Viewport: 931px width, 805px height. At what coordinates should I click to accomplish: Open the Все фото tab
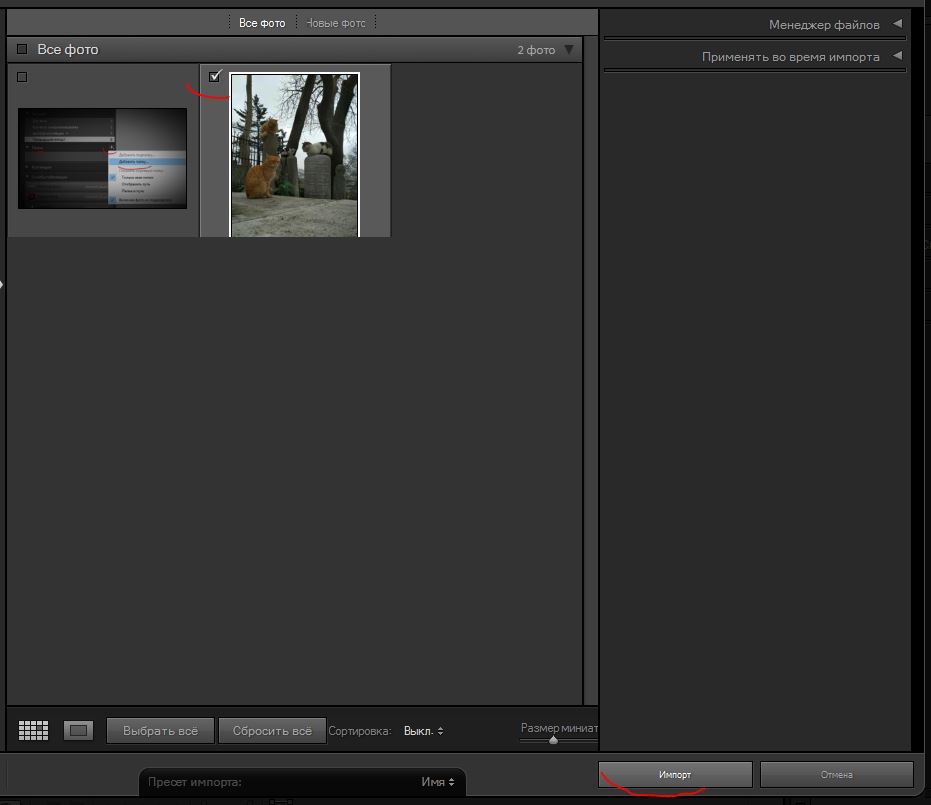262,22
